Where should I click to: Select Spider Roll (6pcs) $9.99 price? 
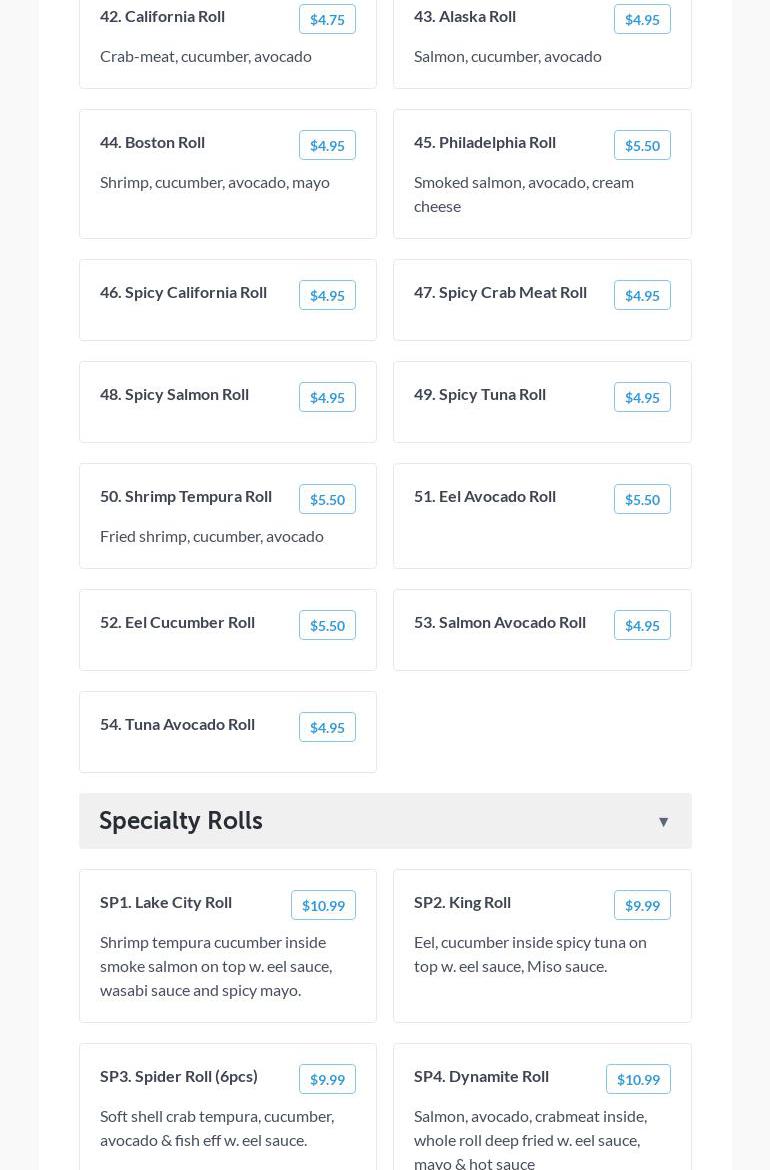[327, 1080]
